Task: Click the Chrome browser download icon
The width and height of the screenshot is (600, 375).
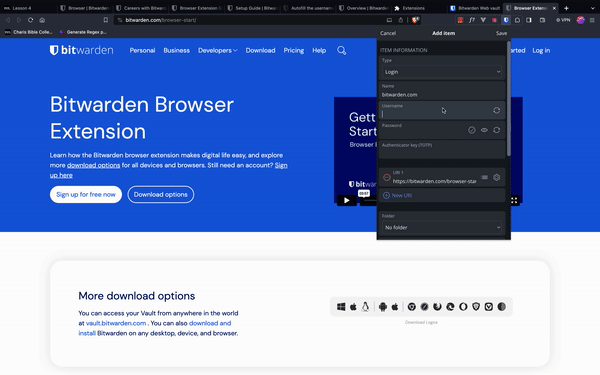Action: [x=411, y=307]
